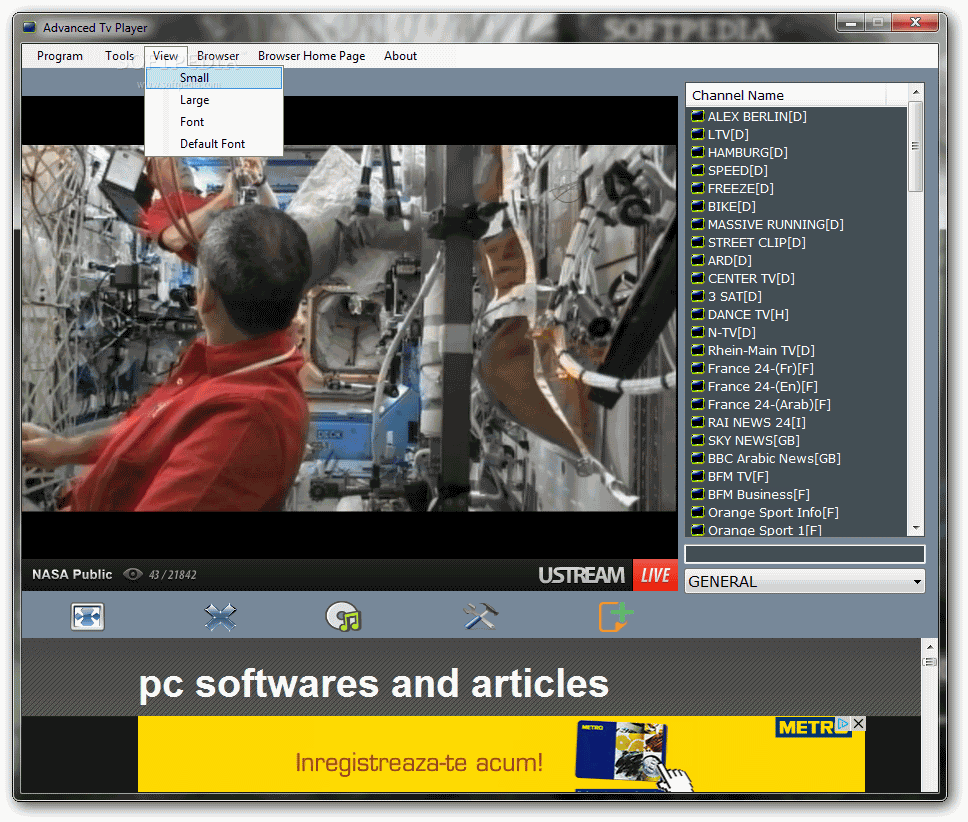Click the pc softwares and articles heading
This screenshot has width=968, height=822.
coord(373,684)
